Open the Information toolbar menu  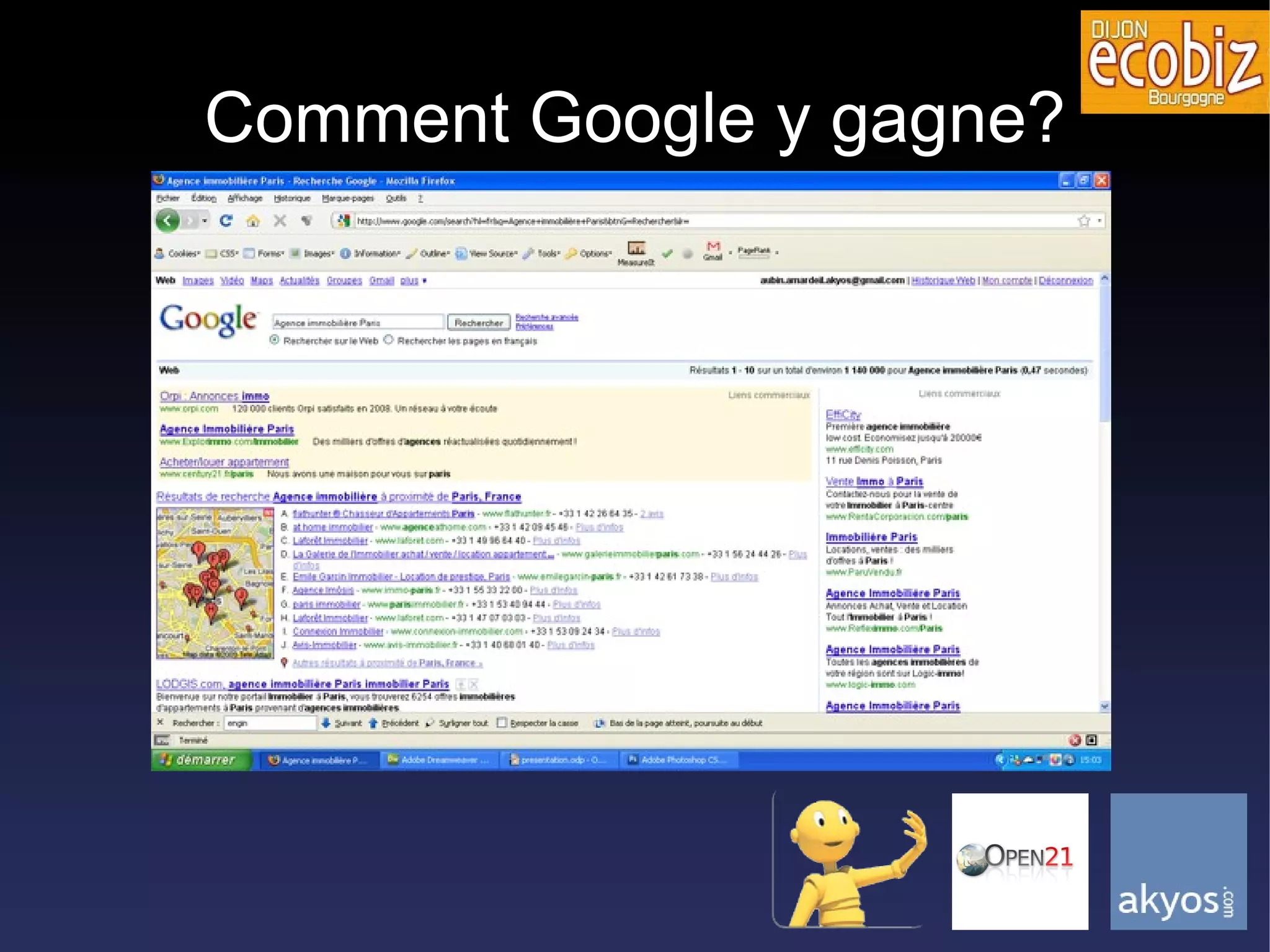point(370,253)
